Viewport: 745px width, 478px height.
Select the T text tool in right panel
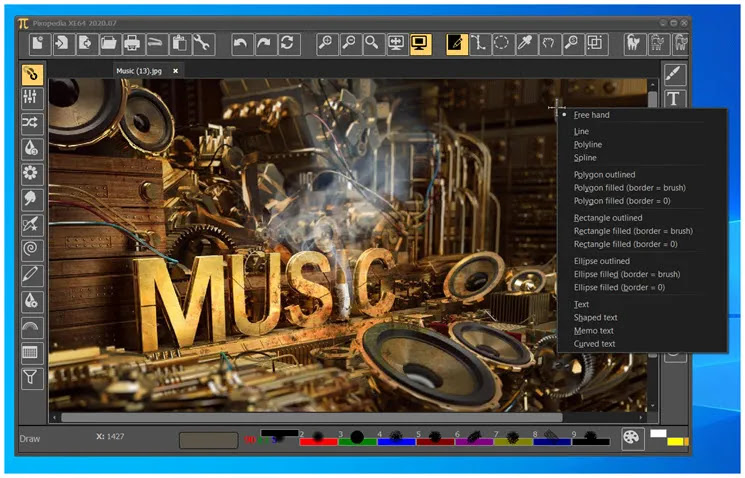(x=675, y=98)
